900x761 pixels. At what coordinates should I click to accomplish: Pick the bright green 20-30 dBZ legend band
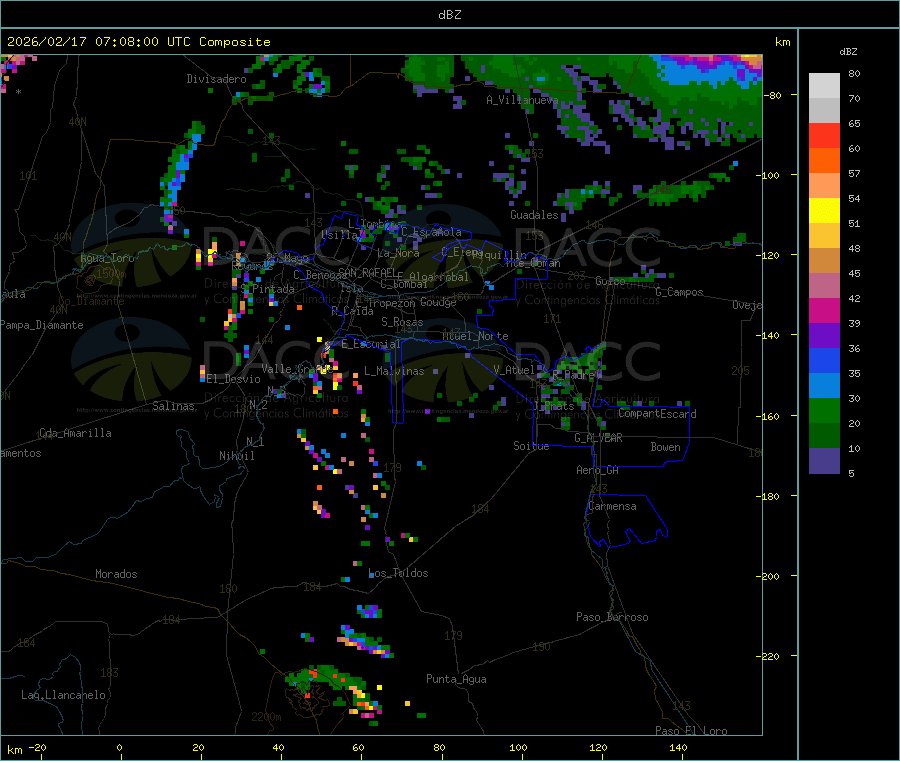coord(824,410)
